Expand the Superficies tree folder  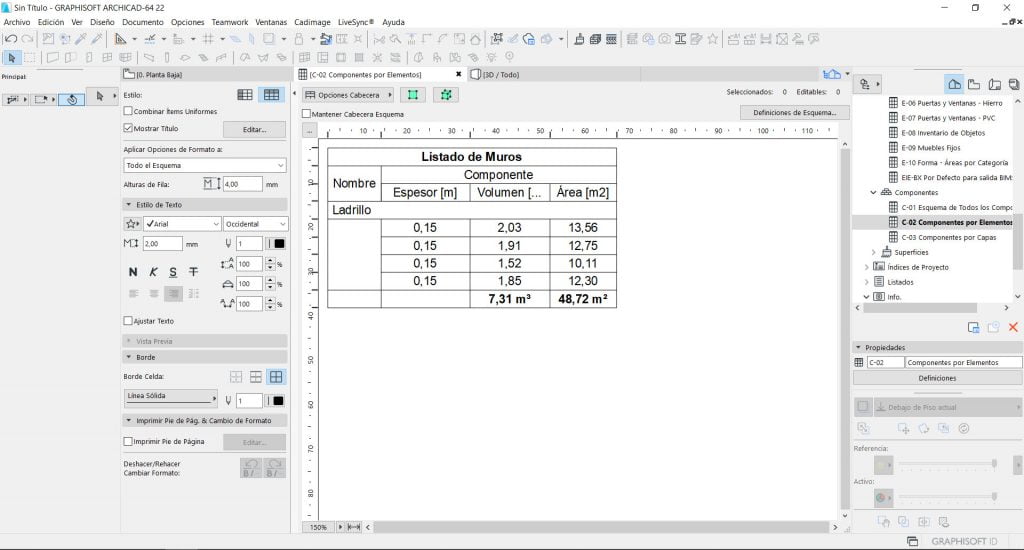coord(873,252)
